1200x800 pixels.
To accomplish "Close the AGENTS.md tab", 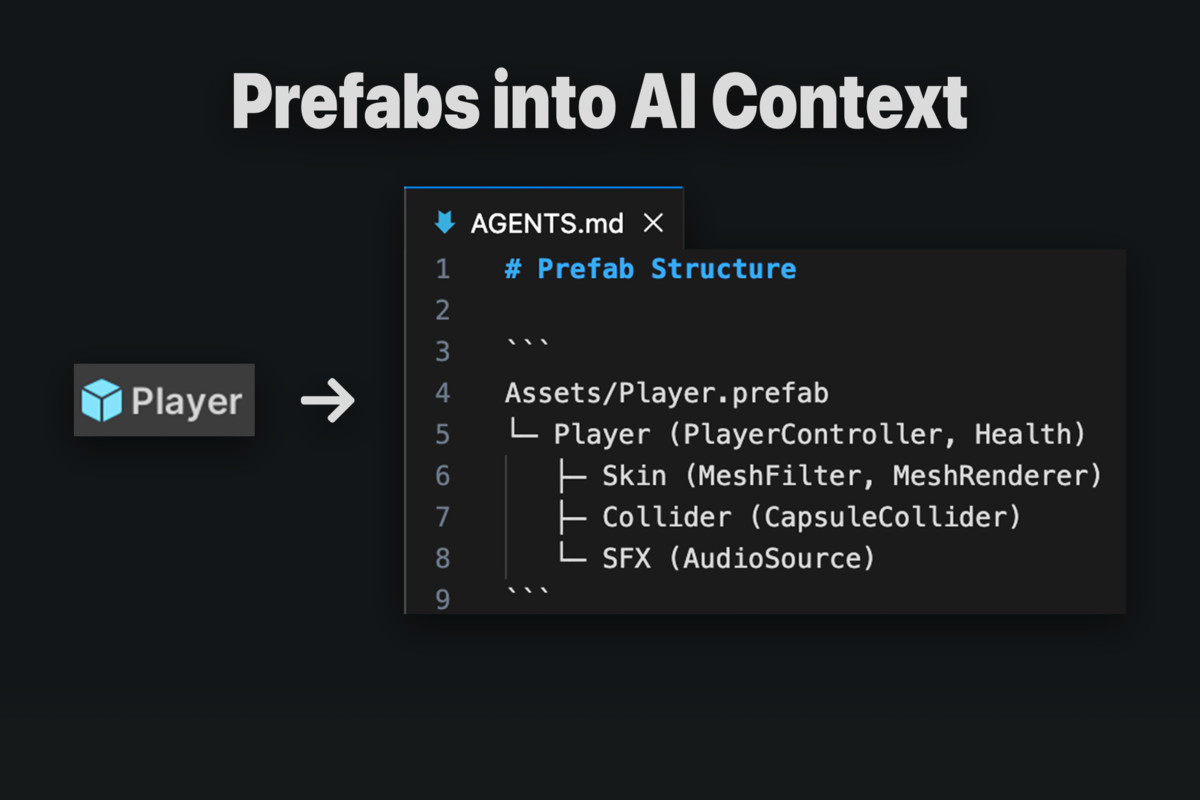I will pyautogui.click(x=653, y=223).
